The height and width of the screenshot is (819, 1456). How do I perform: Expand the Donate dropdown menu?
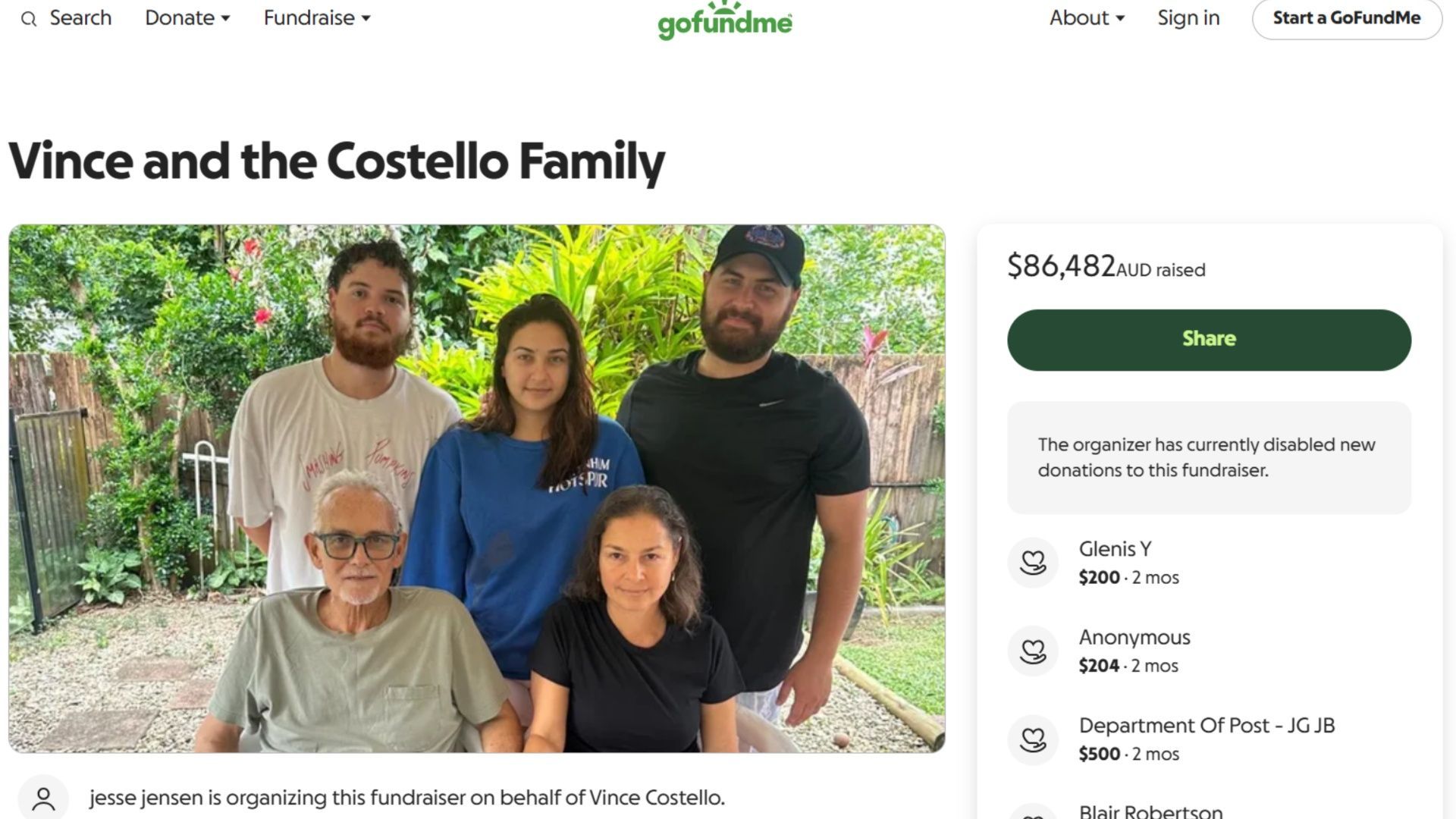(187, 18)
